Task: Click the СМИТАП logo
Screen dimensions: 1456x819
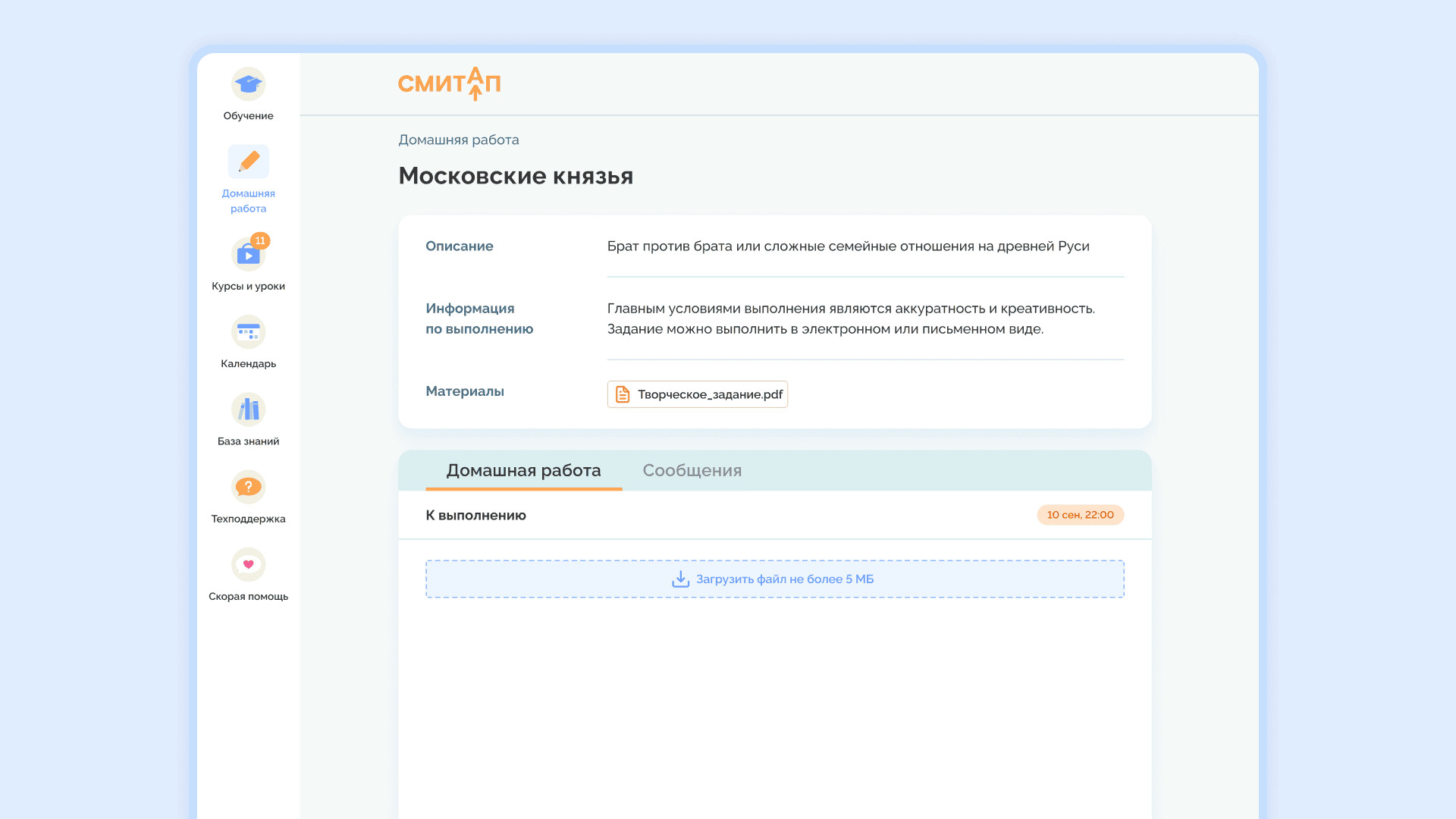Action: point(449,83)
